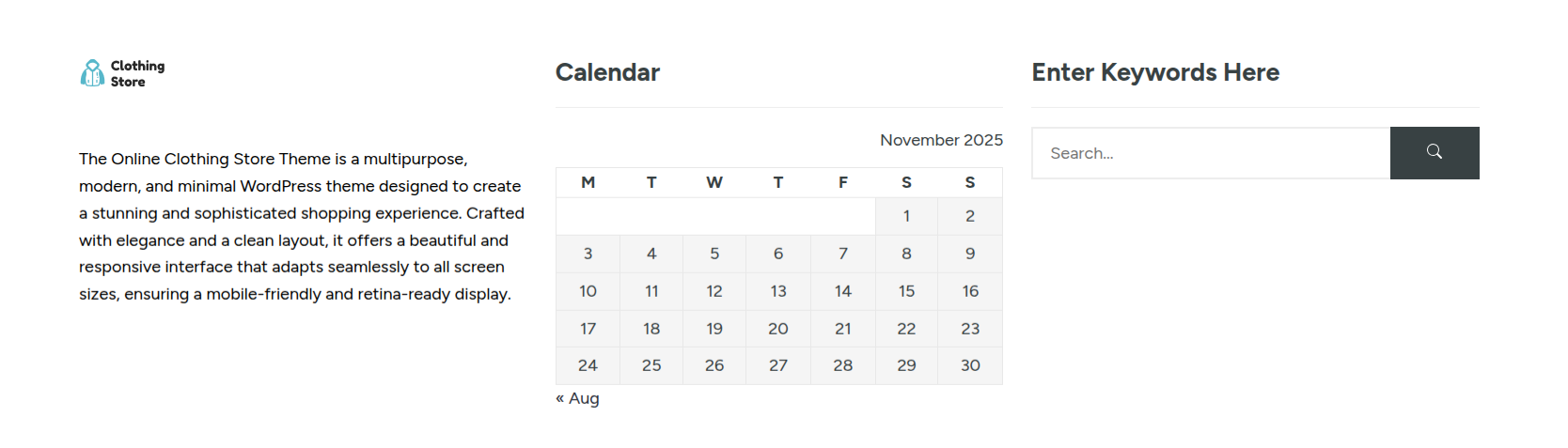Click the Calendar widget heading
Screen dimensions: 1568x448
[607, 72]
